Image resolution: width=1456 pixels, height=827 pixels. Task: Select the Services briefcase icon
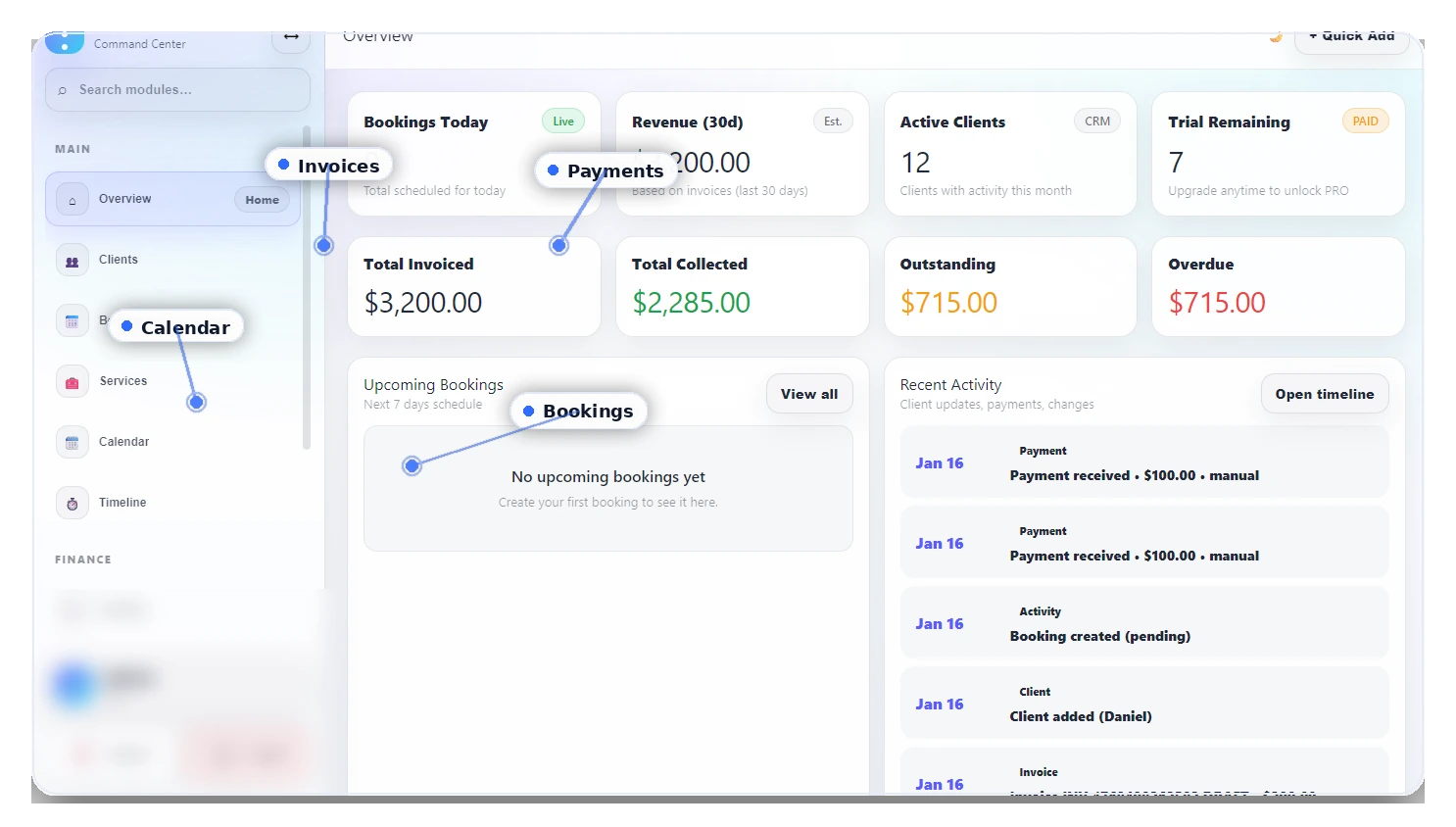(72, 381)
